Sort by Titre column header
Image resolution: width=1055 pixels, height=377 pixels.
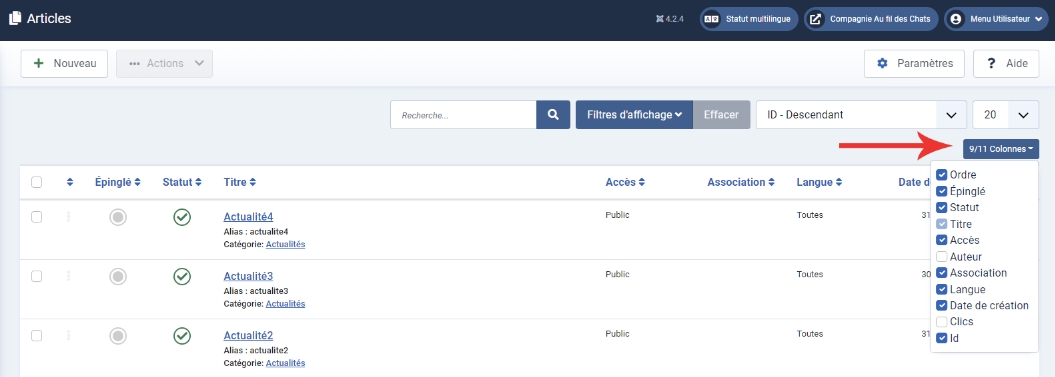click(240, 182)
